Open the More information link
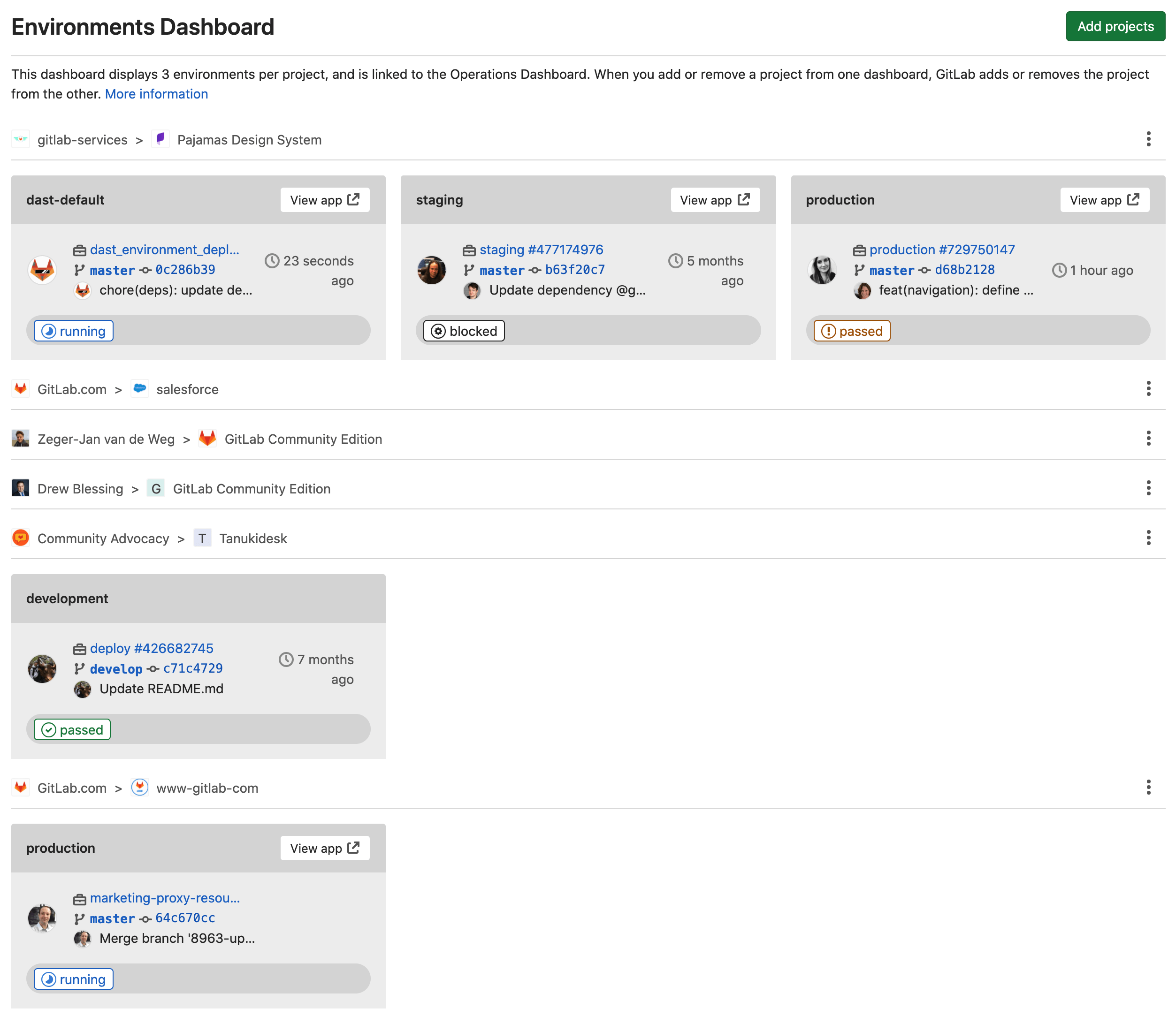This screenshot has height=1016, width=1176. pyautogui.click(x=156, y=94)
